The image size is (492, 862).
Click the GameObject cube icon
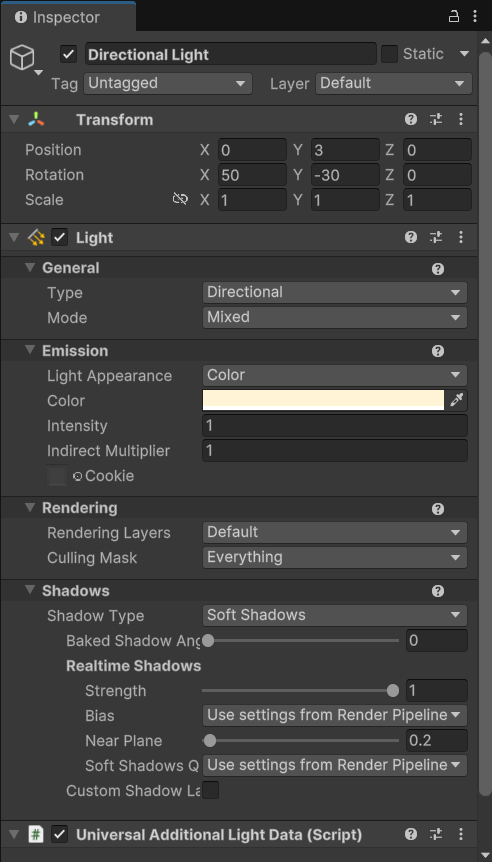(x=22, y=57)
